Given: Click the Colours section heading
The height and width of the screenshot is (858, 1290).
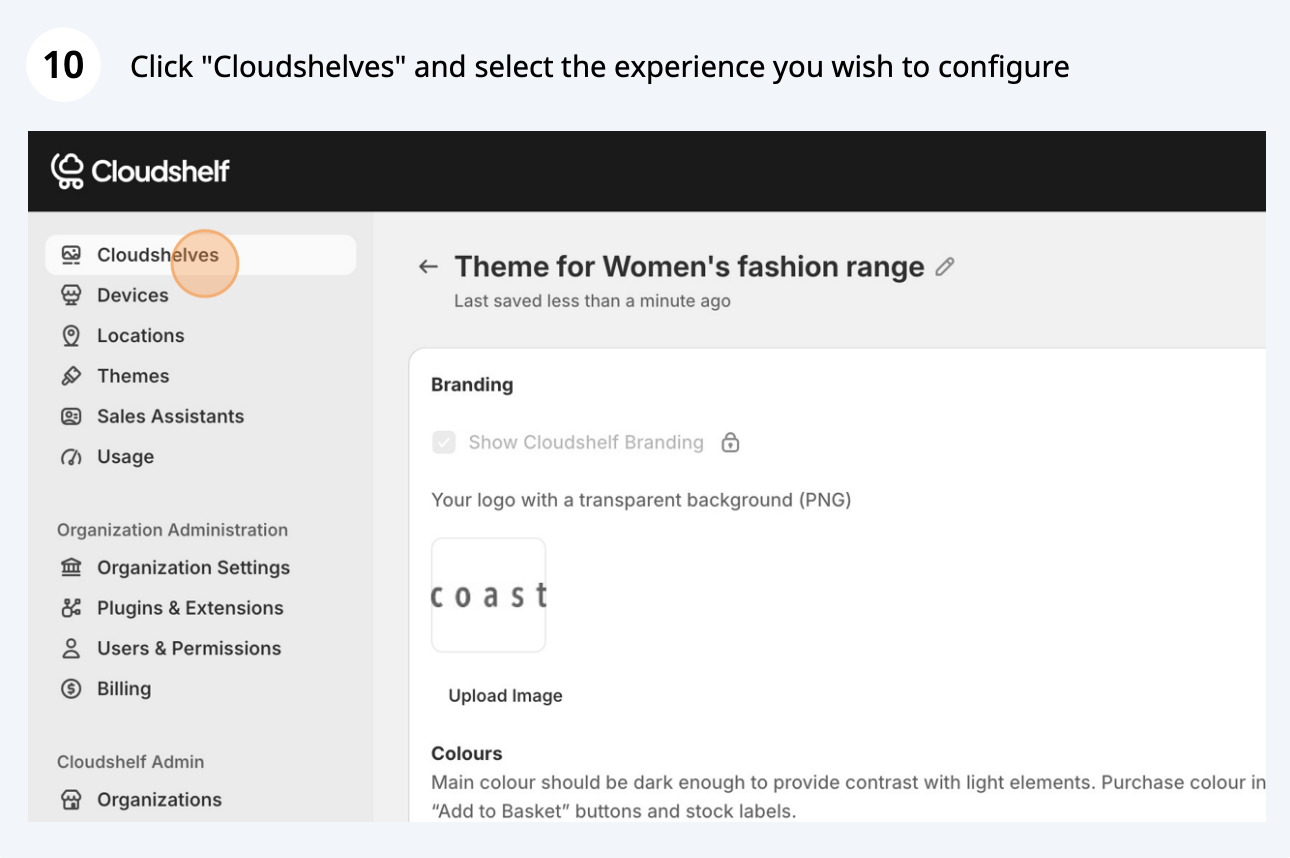Looking at the screenshot, I should [x=467, y=754].
